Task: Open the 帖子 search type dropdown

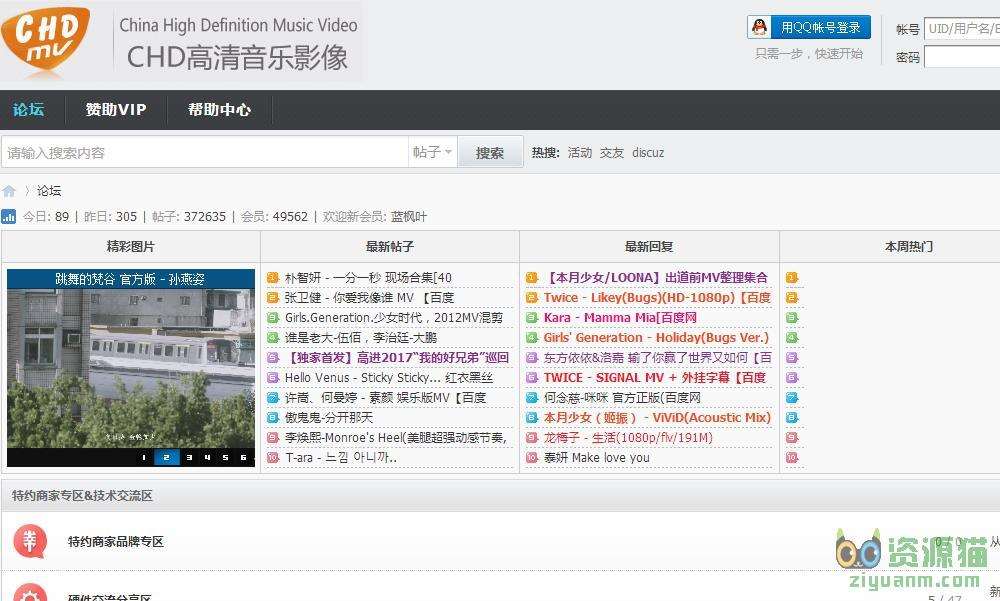Action: point(432,152)
